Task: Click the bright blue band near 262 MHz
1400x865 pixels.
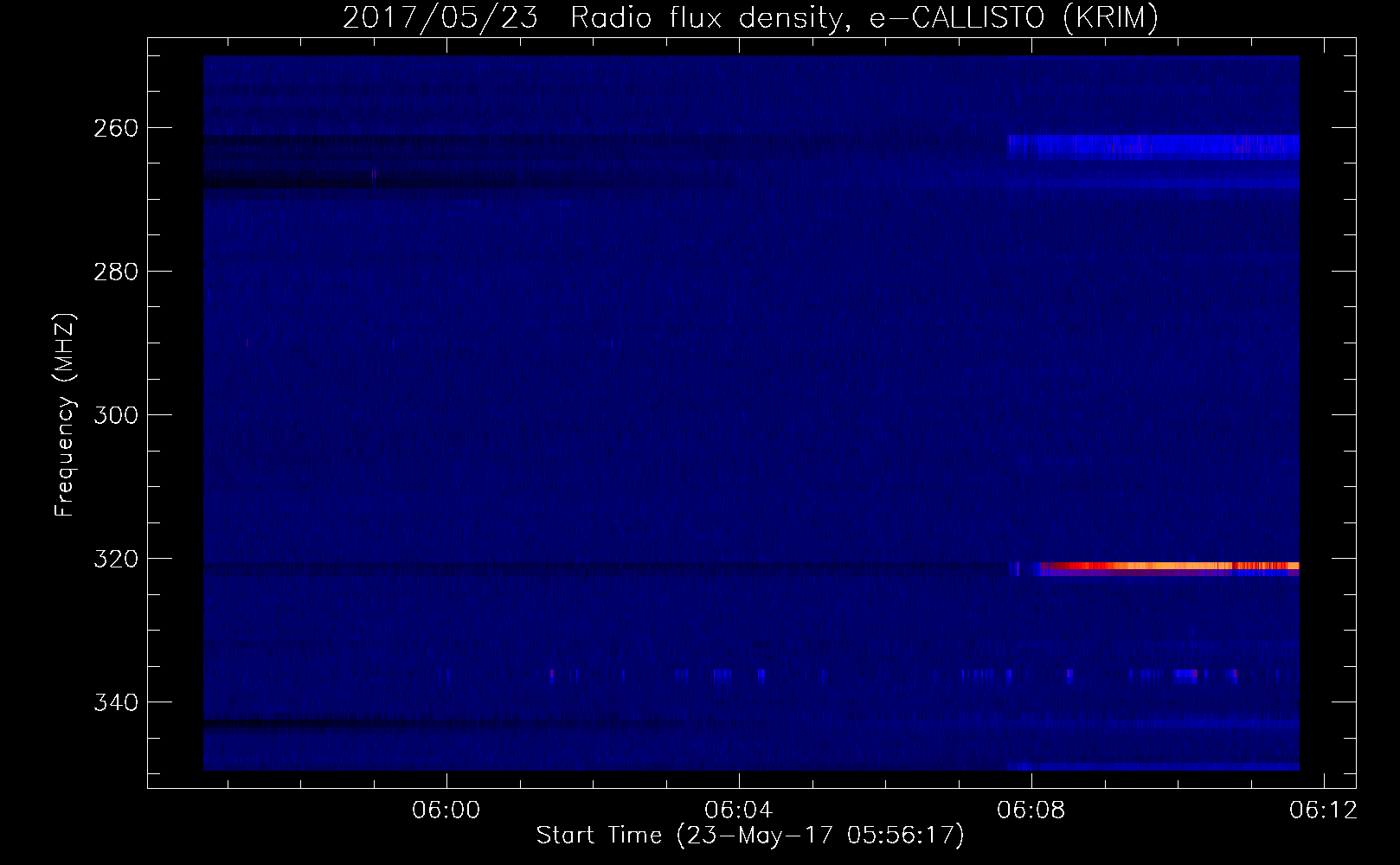Action: coord(1153,145)
